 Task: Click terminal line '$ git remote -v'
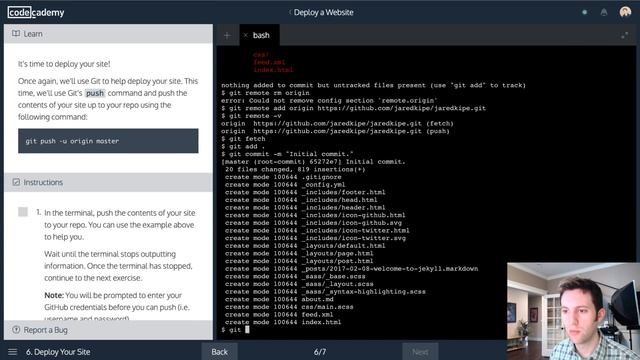[x=251, y=116]
